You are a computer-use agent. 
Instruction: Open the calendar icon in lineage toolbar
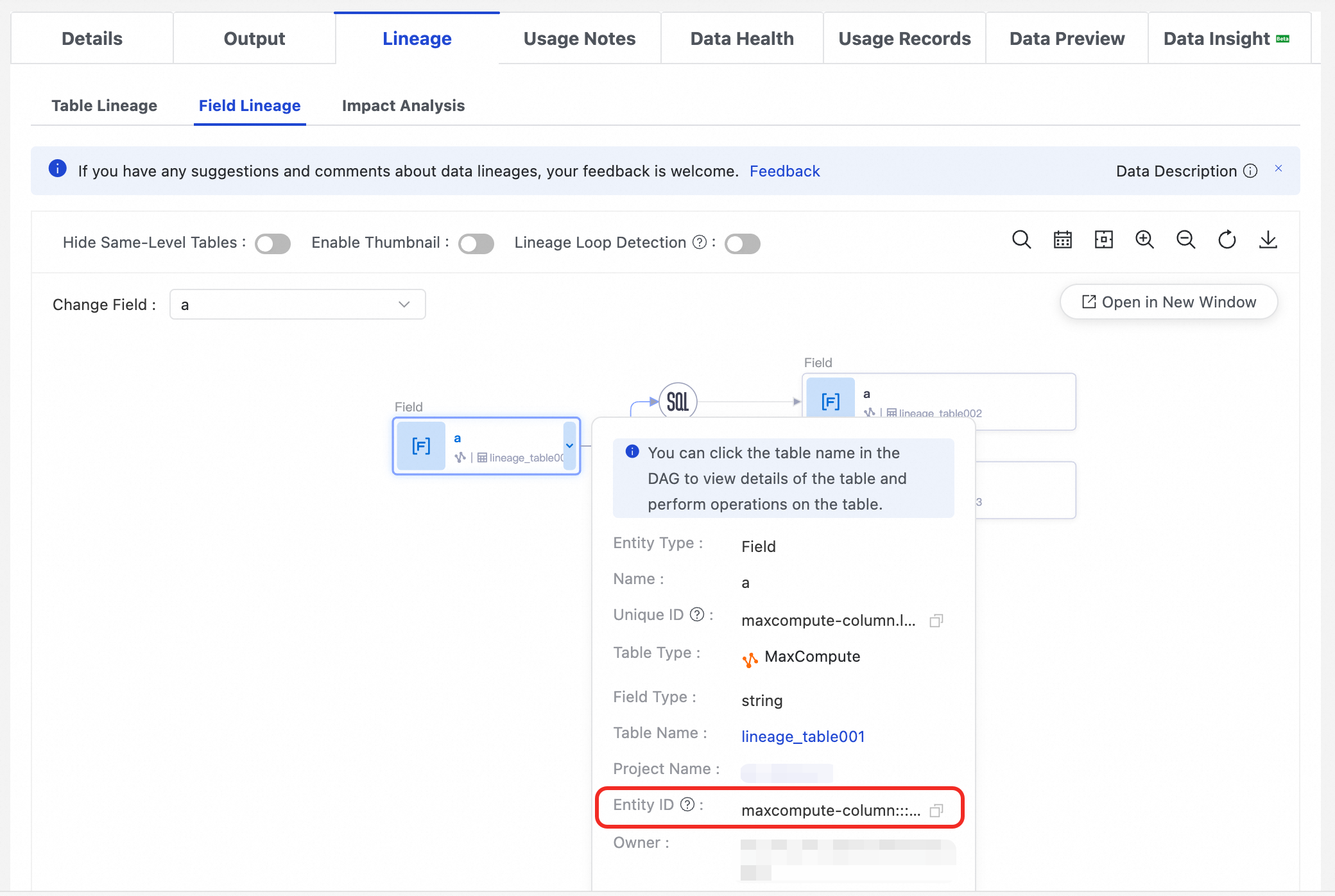pyautogui.click(x=1062, y=240)
